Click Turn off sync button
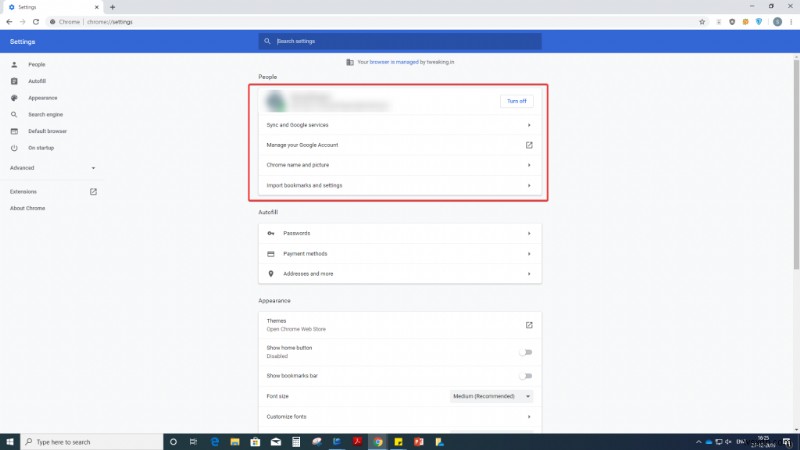 [x=517, y=101]
